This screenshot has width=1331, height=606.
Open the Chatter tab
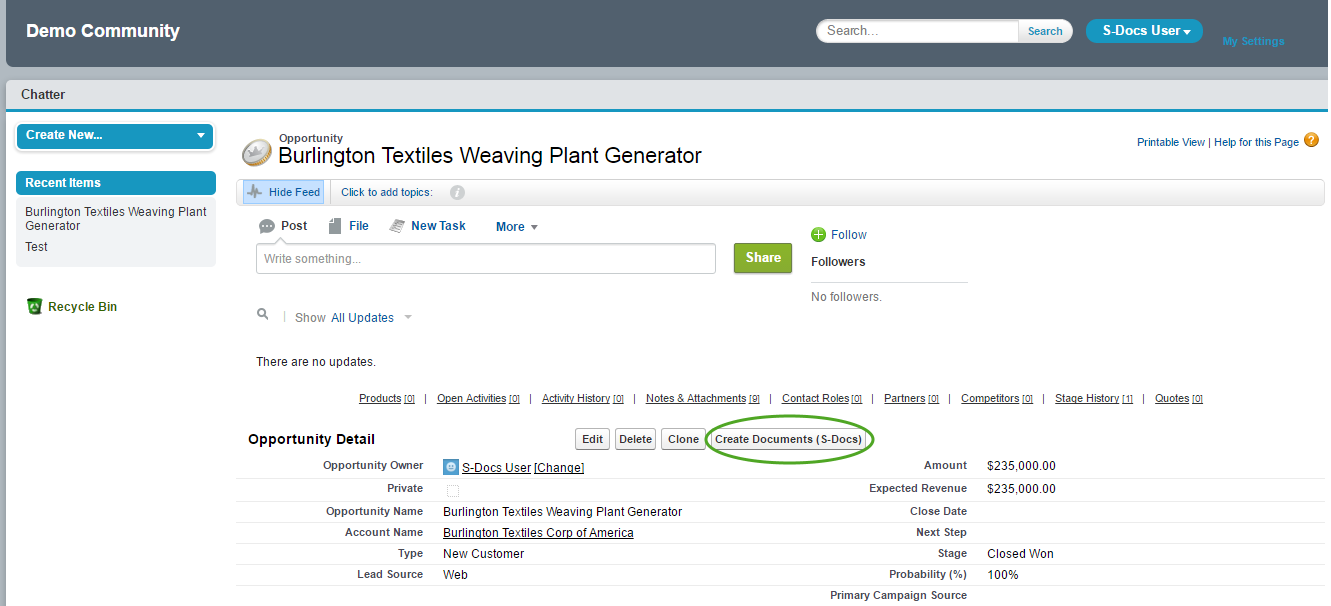43,95
